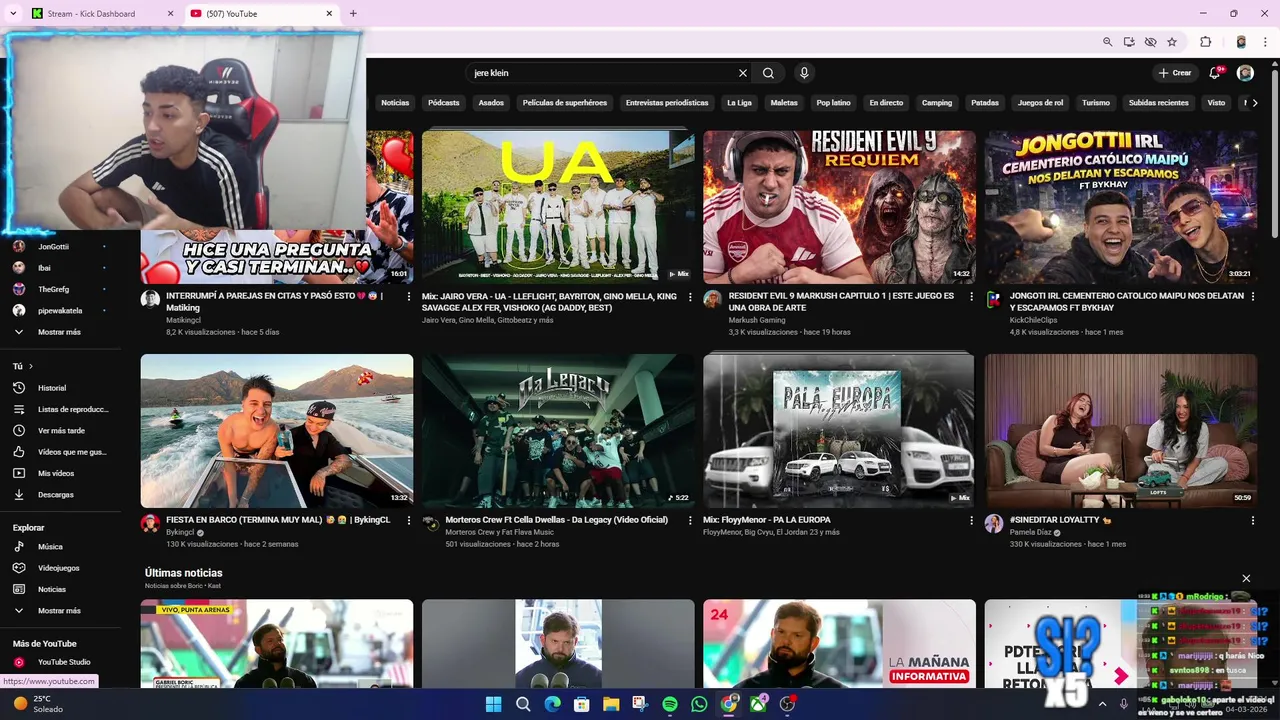Open options for RESIDENT EVIL 9 video
This screenshot has height=720, width=1280.
pos(971,296)
